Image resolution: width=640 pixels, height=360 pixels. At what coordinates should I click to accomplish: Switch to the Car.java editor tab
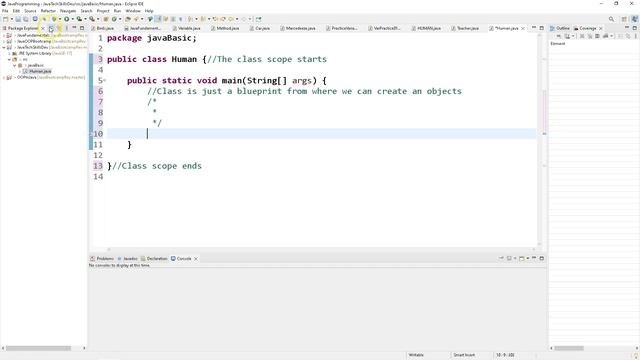tap(260, 28)
